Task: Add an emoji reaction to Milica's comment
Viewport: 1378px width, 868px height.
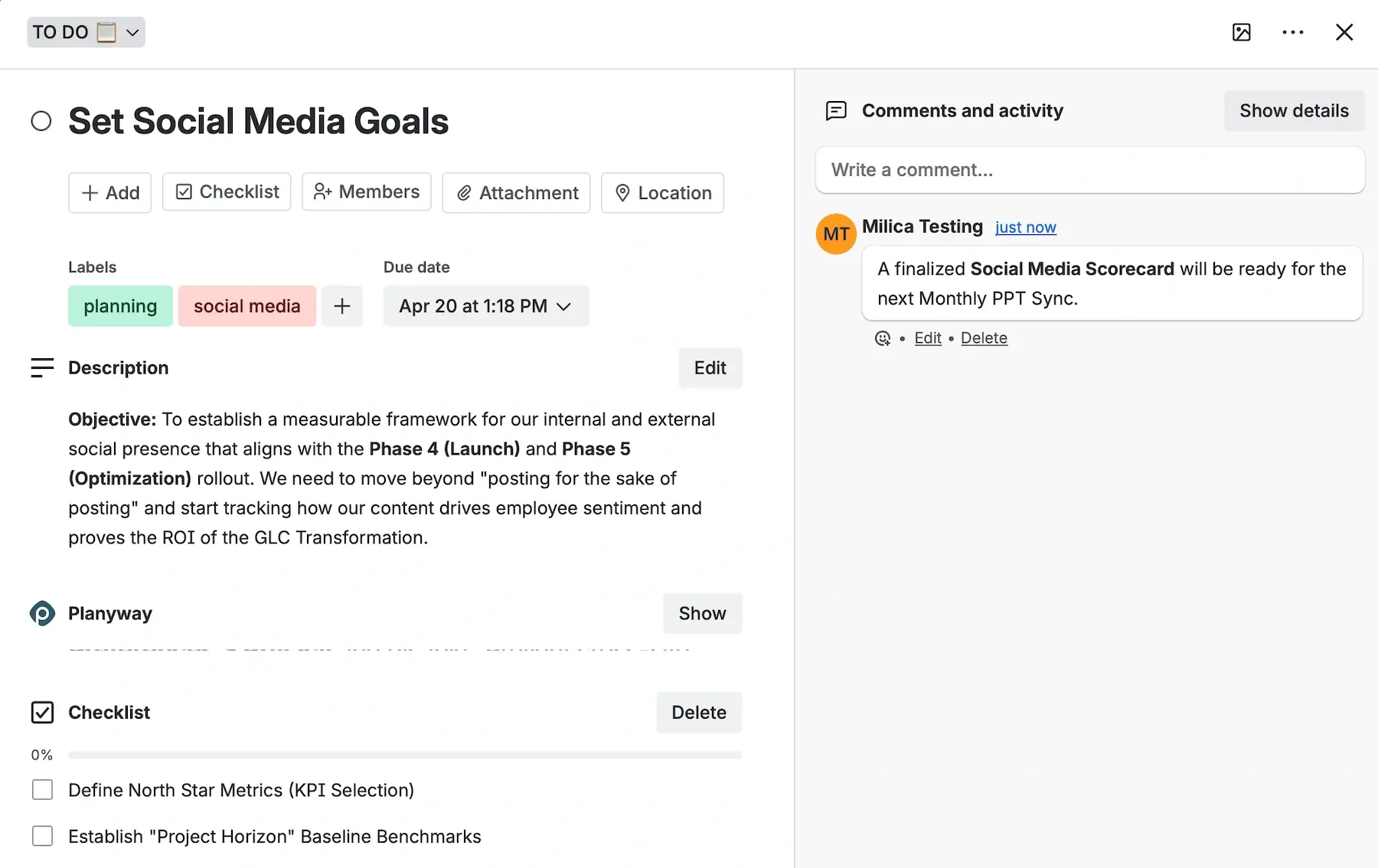Action: [883, 338]
